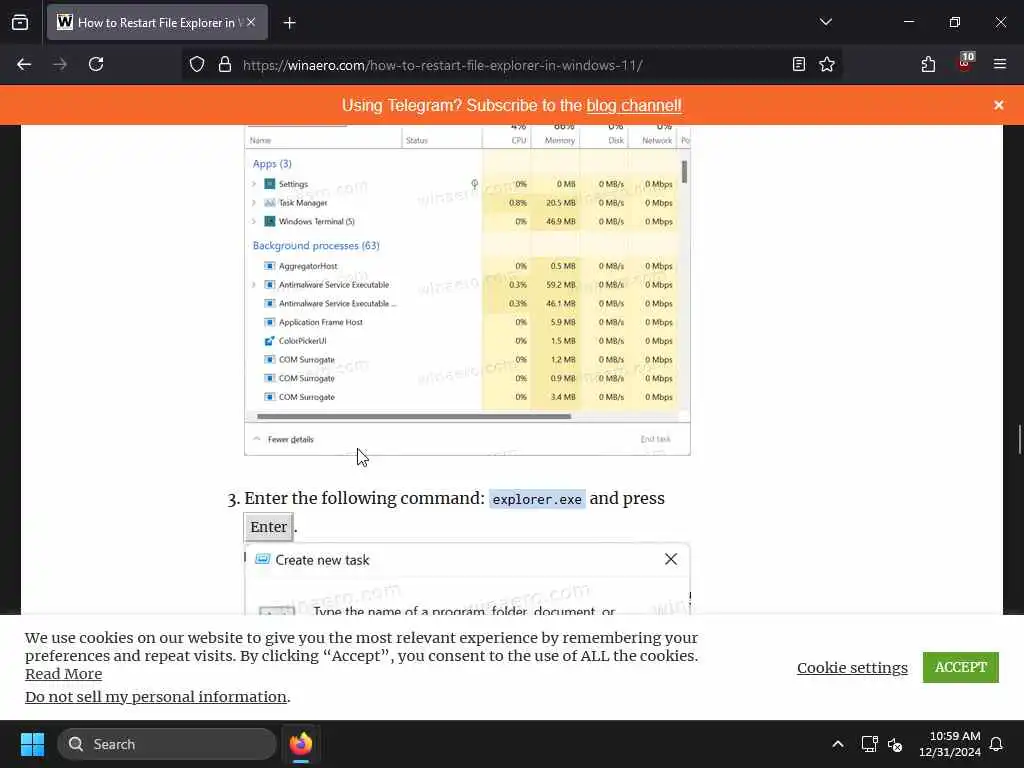Viewport: 1024px width, 768px height.
Task: Open Cookie settings
Action: tap(852, 667)
